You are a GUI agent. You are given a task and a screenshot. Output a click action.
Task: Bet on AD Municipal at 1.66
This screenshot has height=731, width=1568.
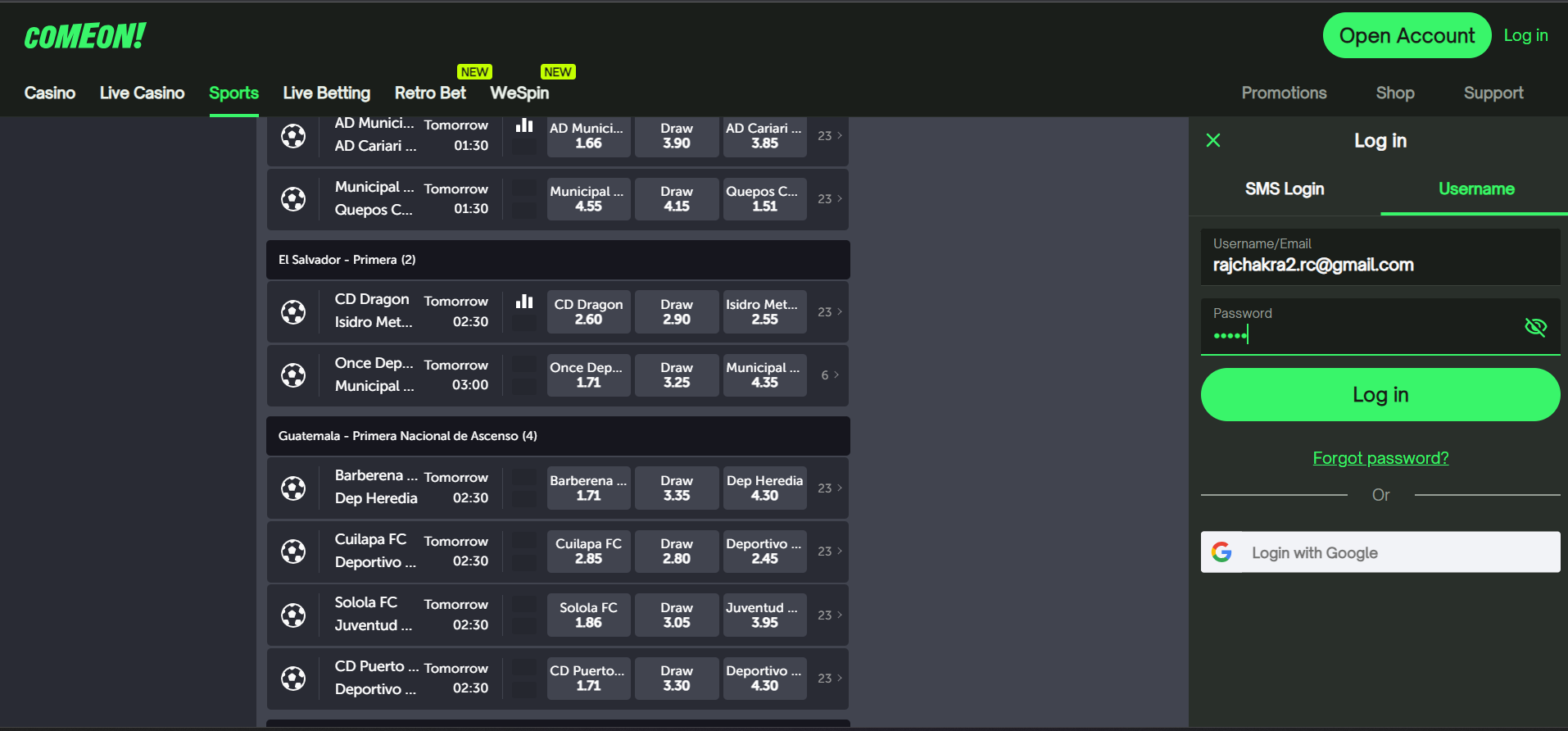pos(588,135)
